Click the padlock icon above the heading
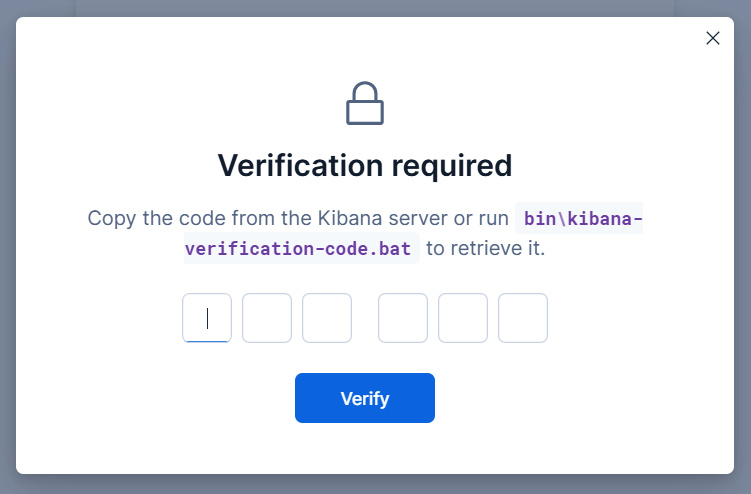This screenshot has height=494, width=751. [x=365, y=103]
